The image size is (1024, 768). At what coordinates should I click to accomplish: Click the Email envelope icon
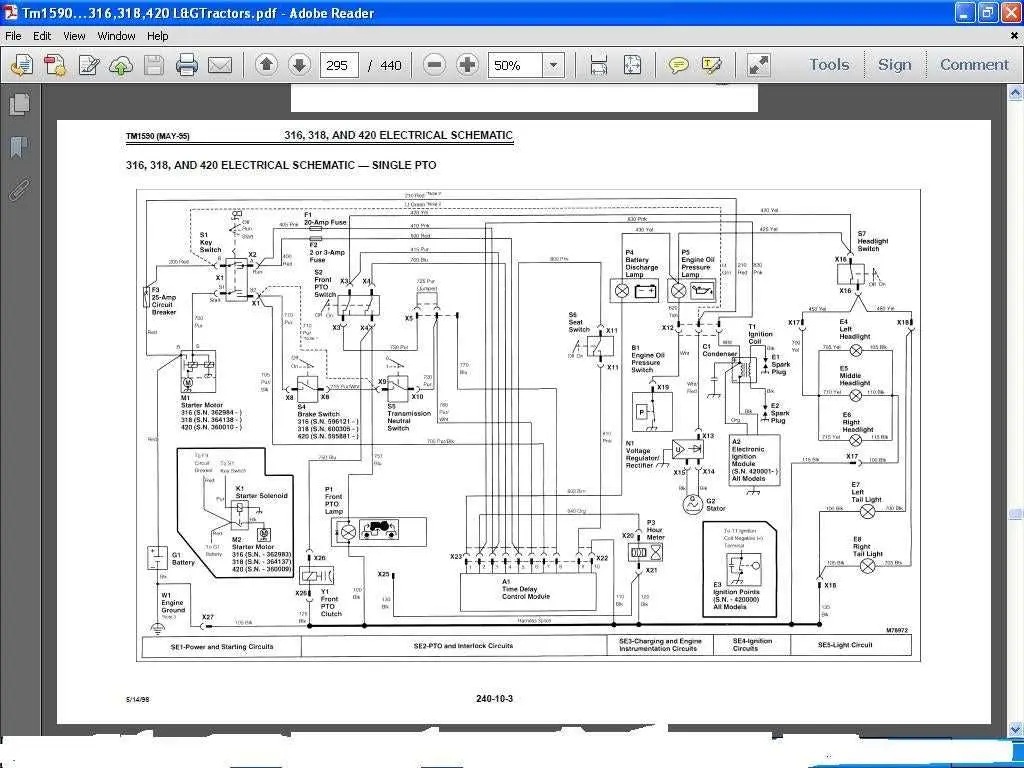[219, 65]
